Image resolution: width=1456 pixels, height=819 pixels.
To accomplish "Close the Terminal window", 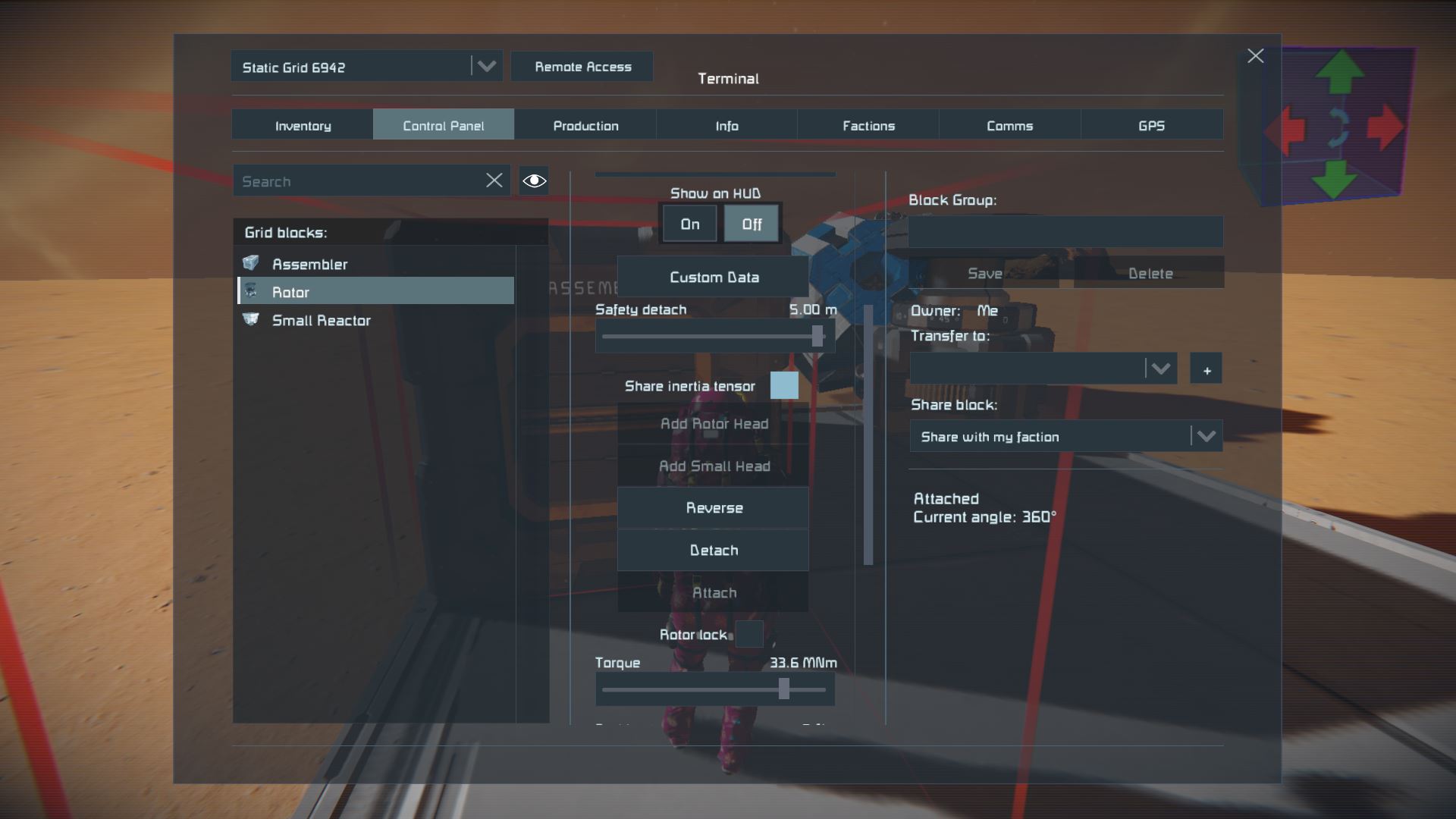I will [1255, 56].
